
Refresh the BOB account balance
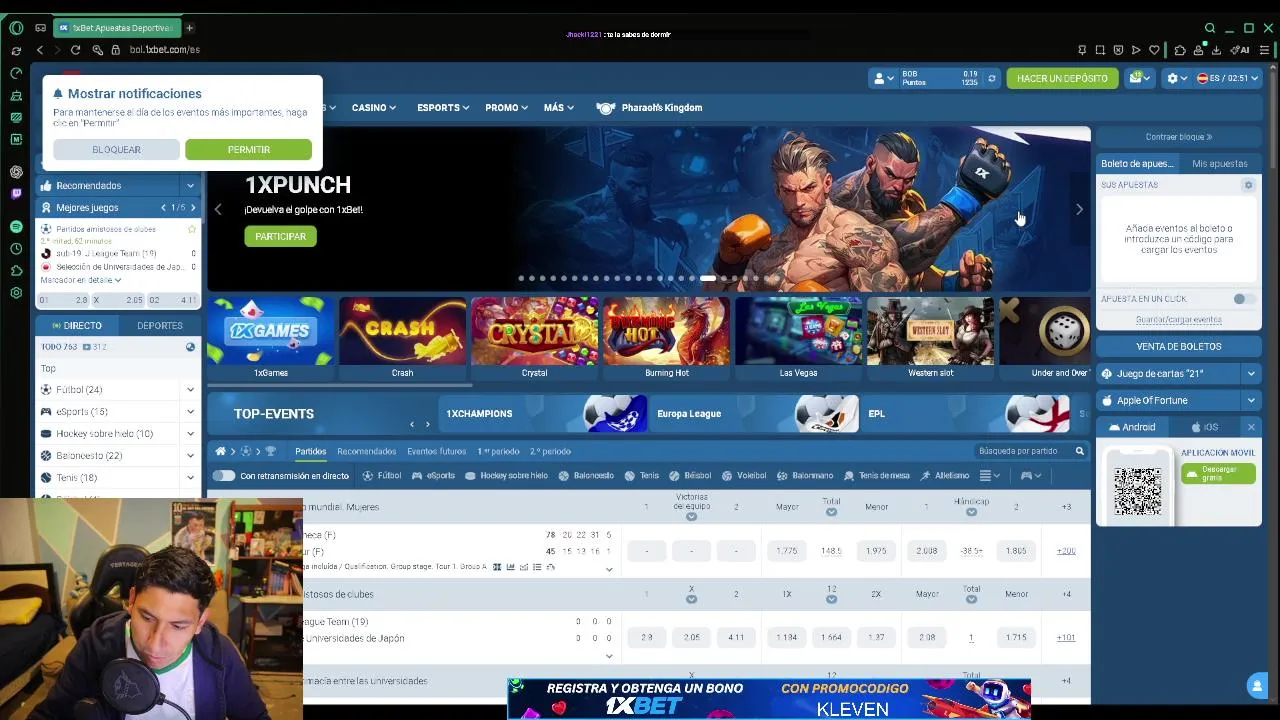(992, 78)
